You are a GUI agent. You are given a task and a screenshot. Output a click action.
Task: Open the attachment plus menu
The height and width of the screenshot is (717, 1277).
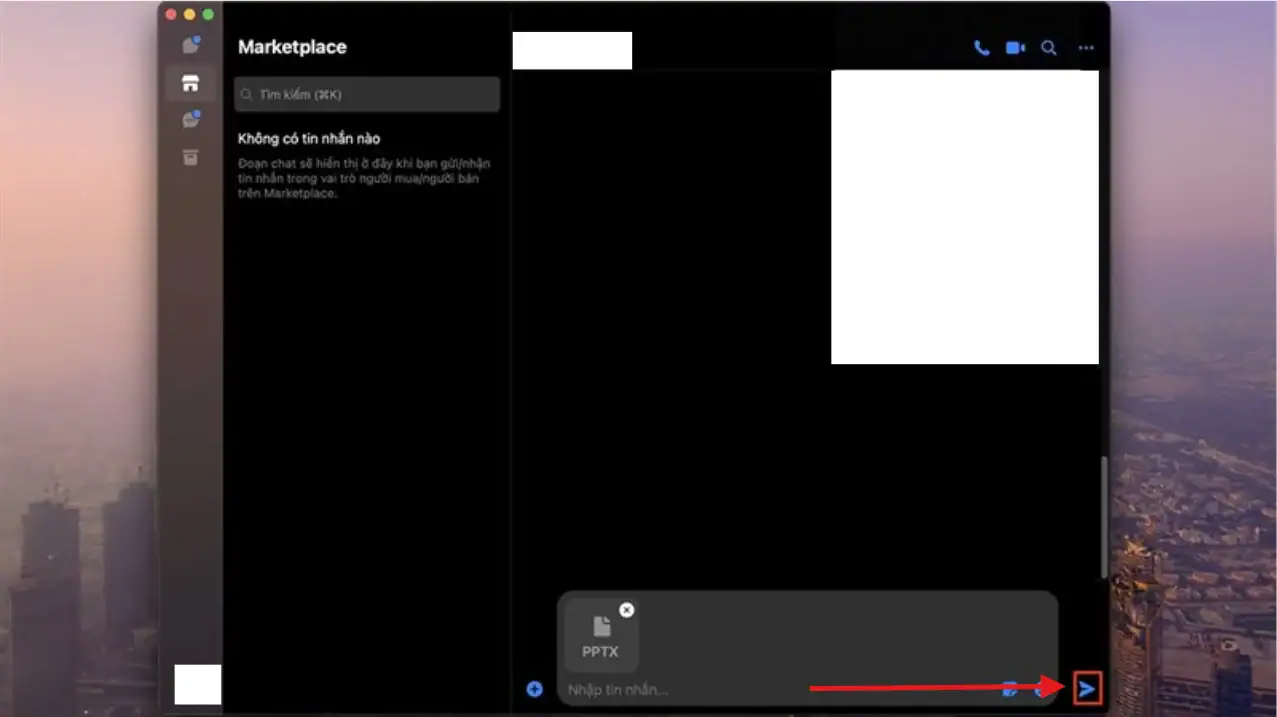coord(534,688)
